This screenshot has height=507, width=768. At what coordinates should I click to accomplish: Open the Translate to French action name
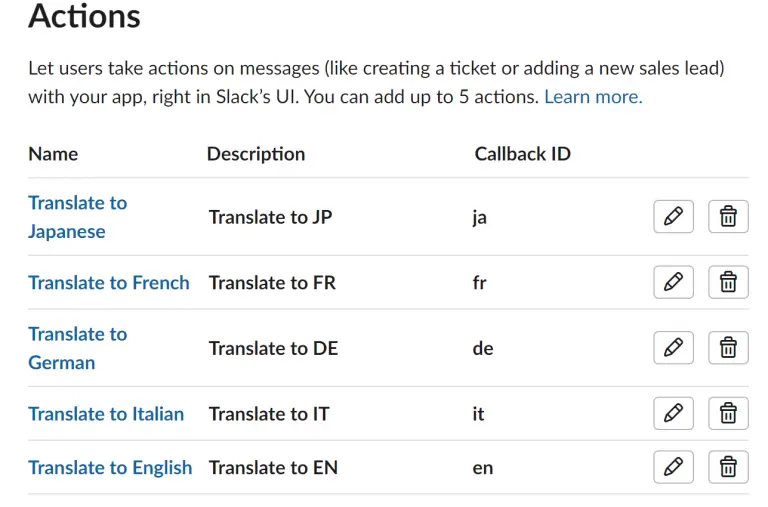[109, 283]
